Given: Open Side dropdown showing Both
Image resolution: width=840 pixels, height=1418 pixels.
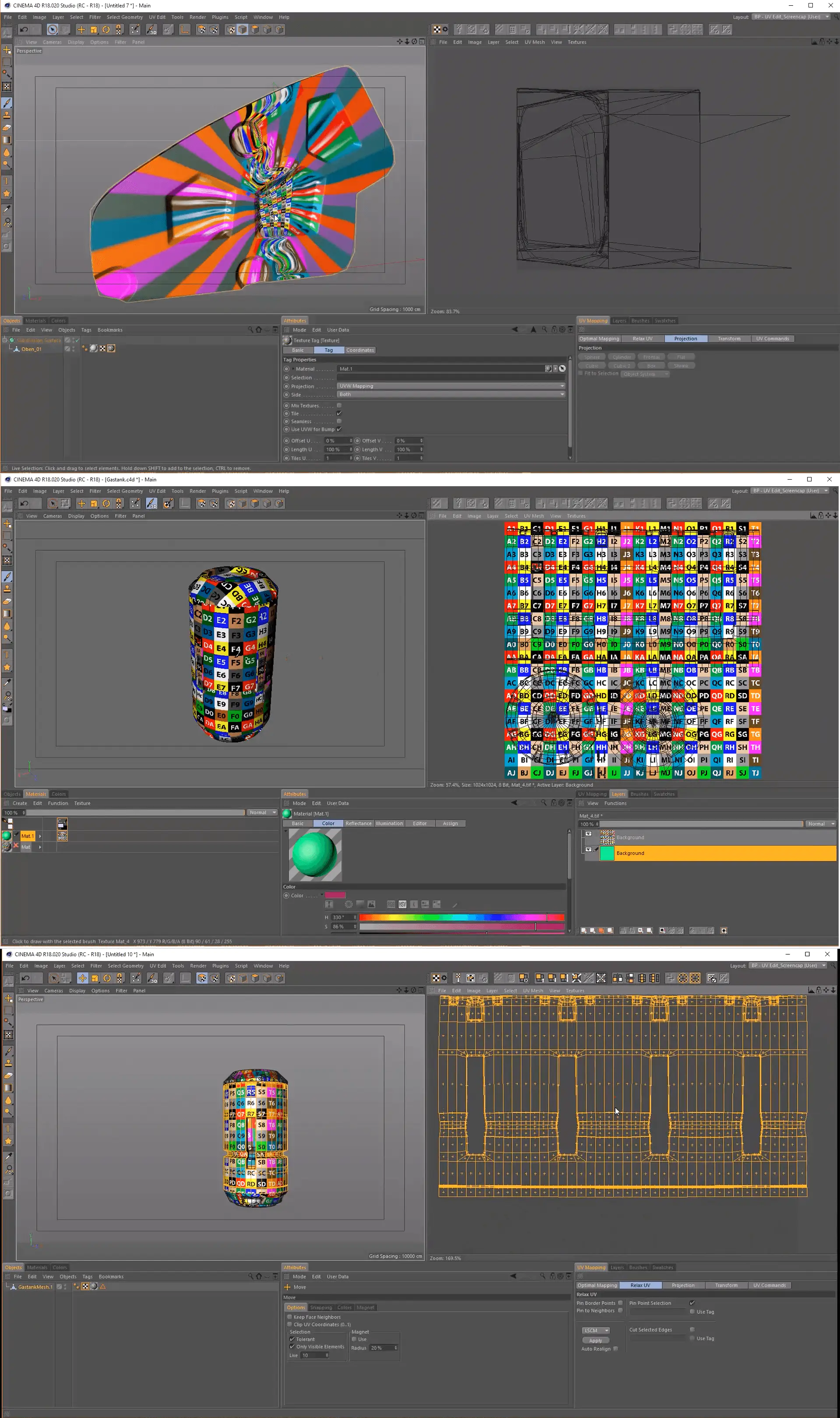Looking at the screenshot, I should [451, 394].
